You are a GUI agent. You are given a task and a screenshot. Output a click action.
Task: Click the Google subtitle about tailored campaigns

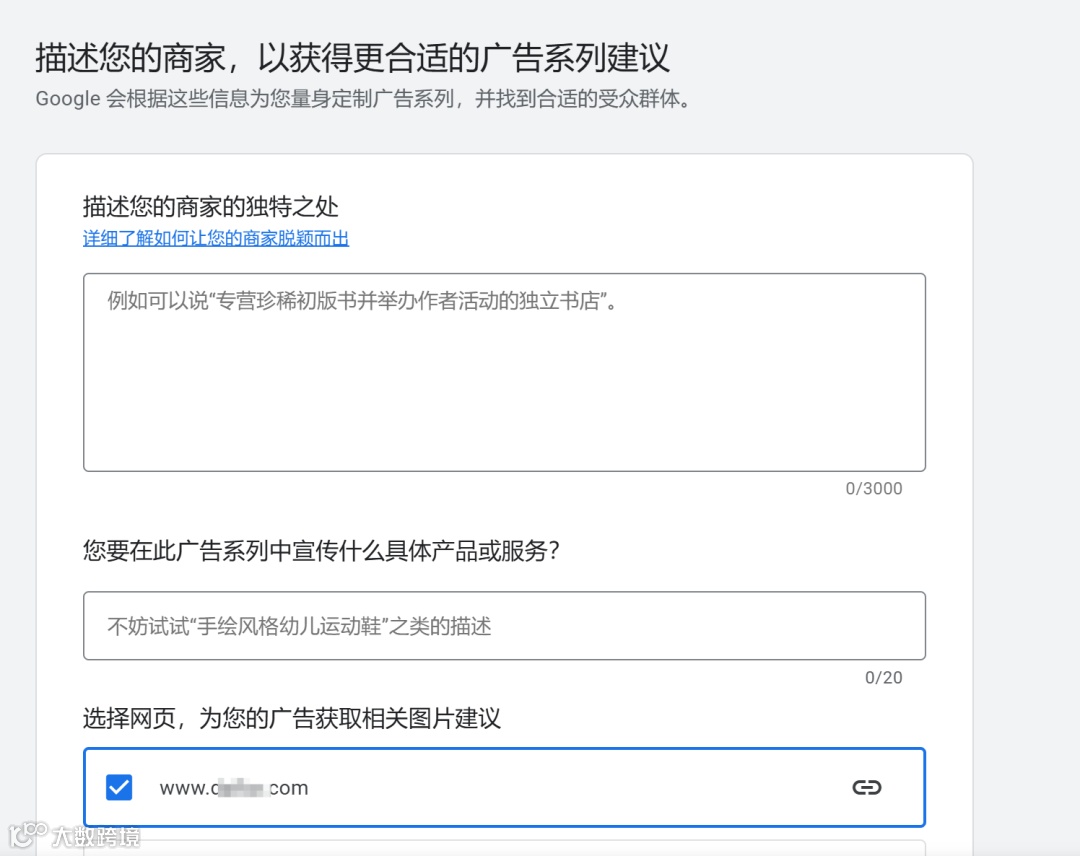(x=363, y=99)
